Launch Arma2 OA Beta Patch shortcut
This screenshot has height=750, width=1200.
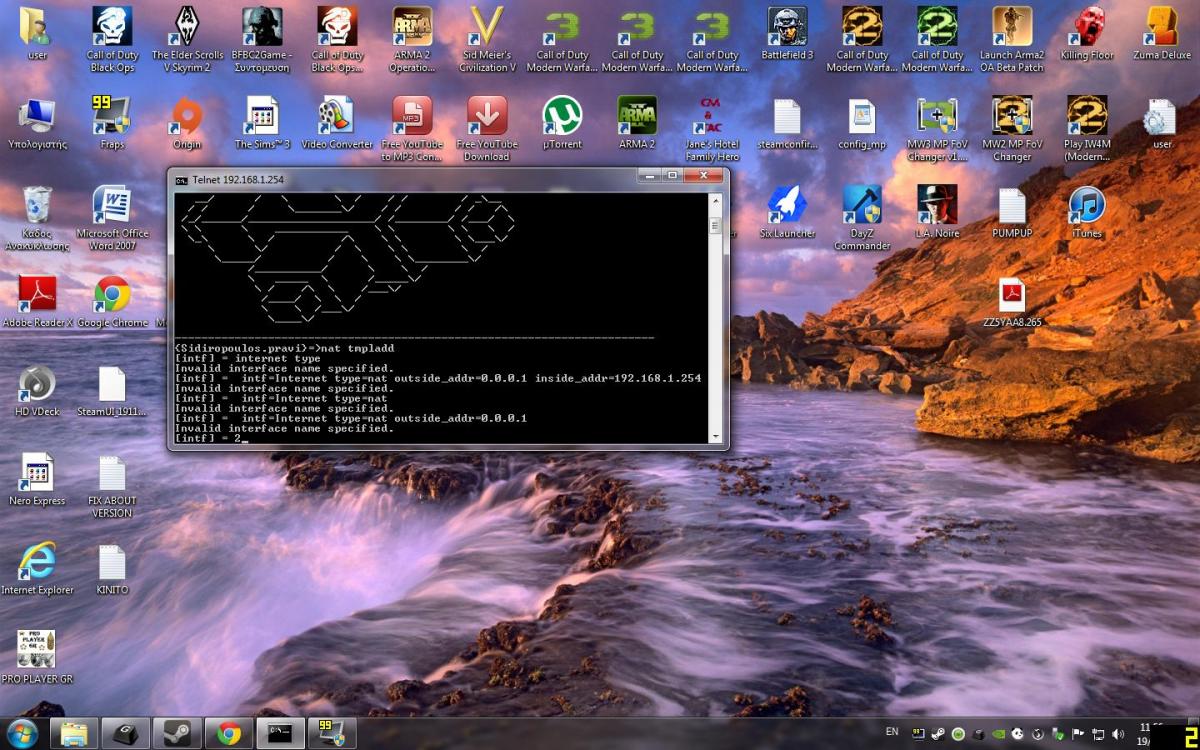[x=1012, y=39]
